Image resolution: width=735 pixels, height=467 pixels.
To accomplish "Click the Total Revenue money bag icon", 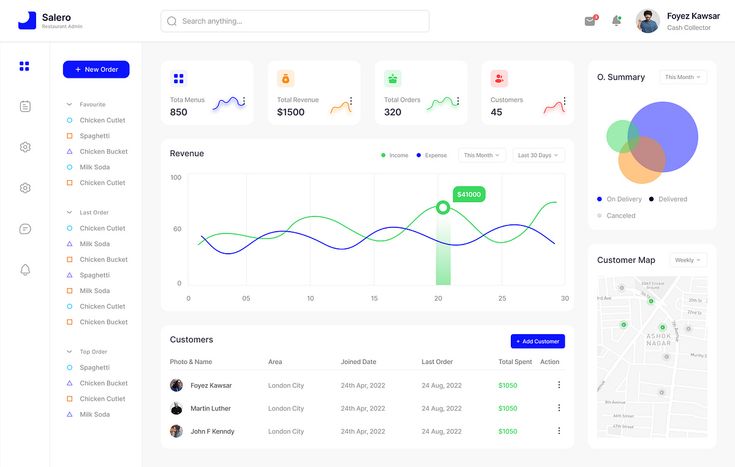I will (x=285, y=78).
